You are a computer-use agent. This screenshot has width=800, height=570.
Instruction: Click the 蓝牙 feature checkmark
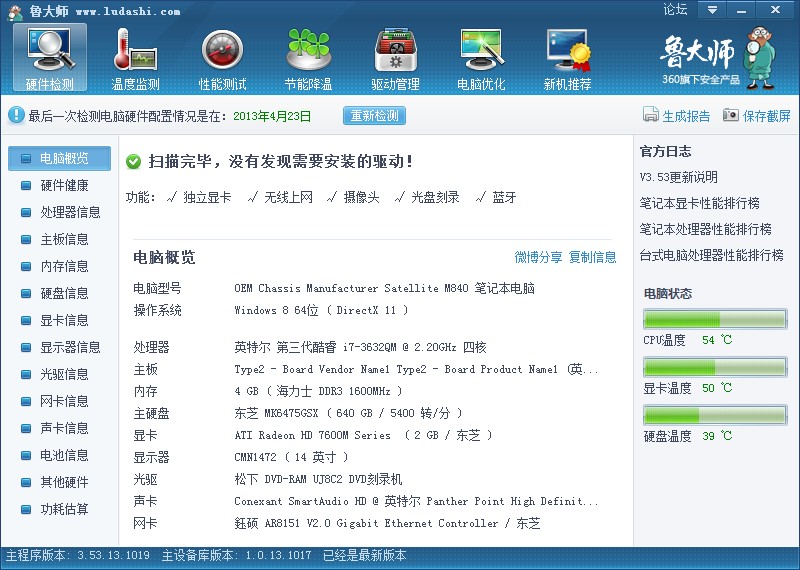(x=480, y=197)
